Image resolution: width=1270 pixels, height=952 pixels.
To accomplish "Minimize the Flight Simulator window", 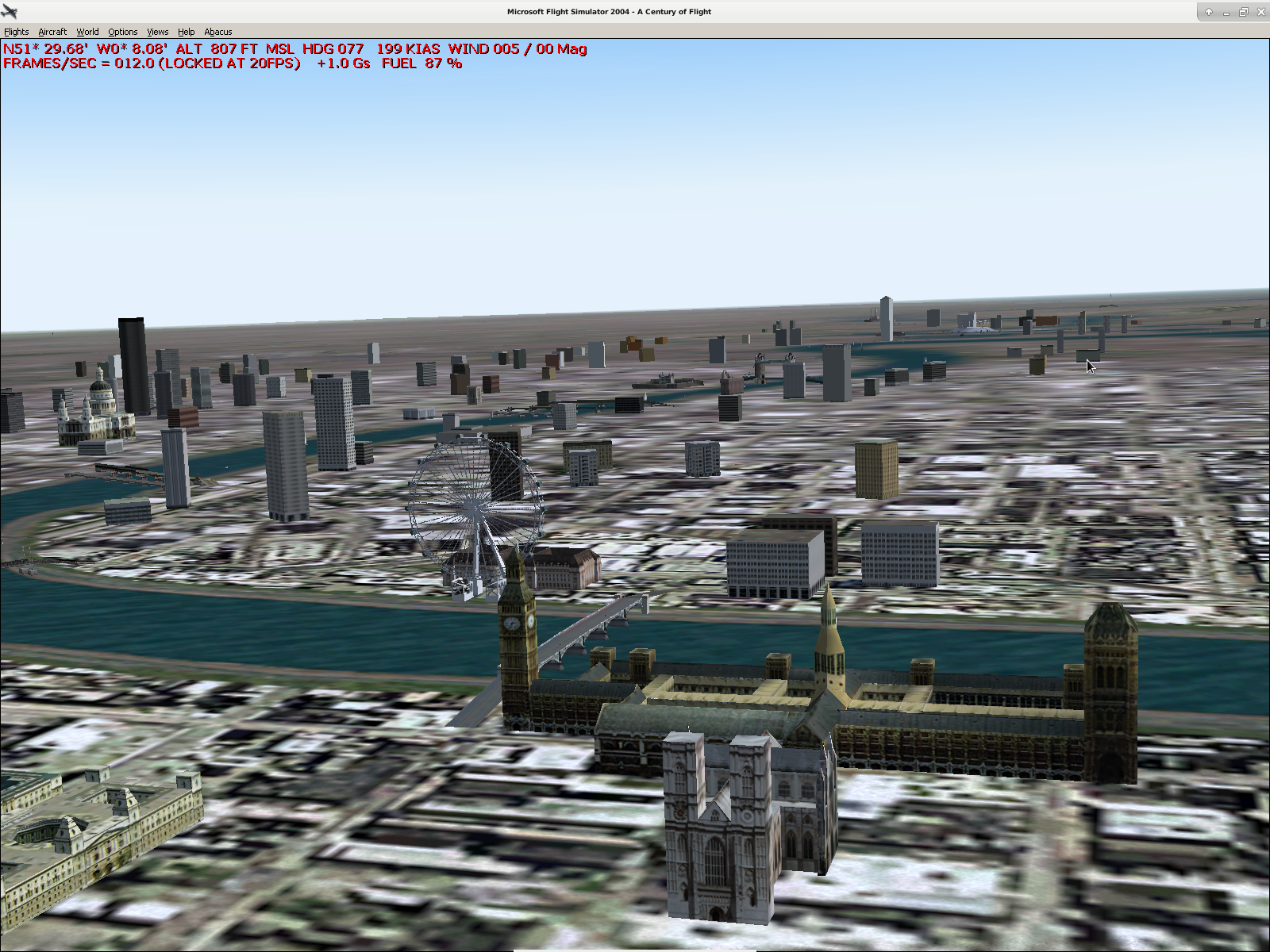I will (x=1226, y=12).
